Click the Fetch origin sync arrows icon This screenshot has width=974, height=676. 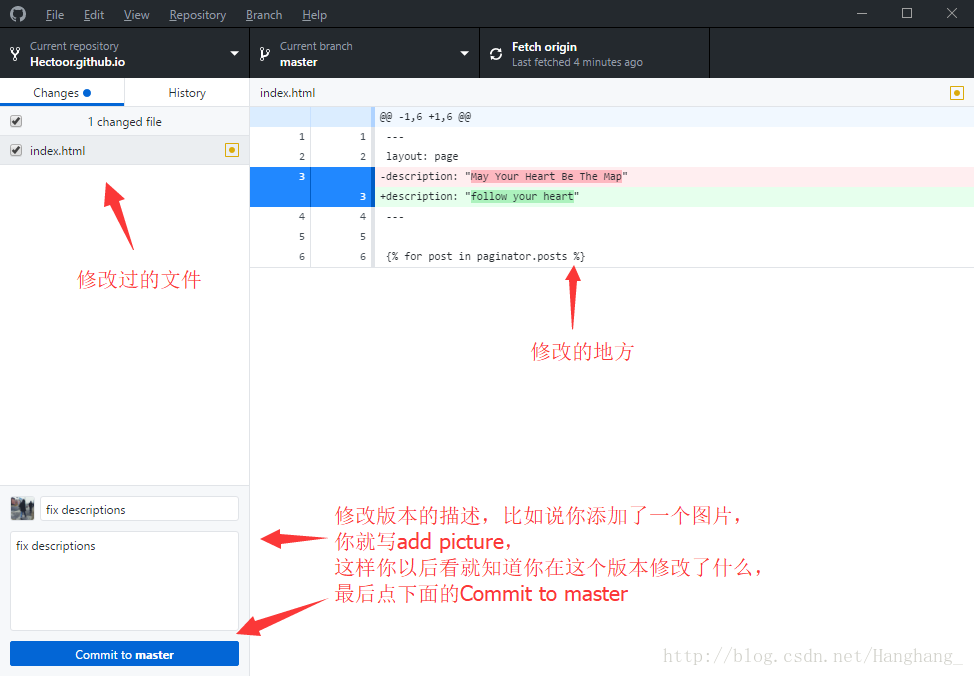click(496, 54)
